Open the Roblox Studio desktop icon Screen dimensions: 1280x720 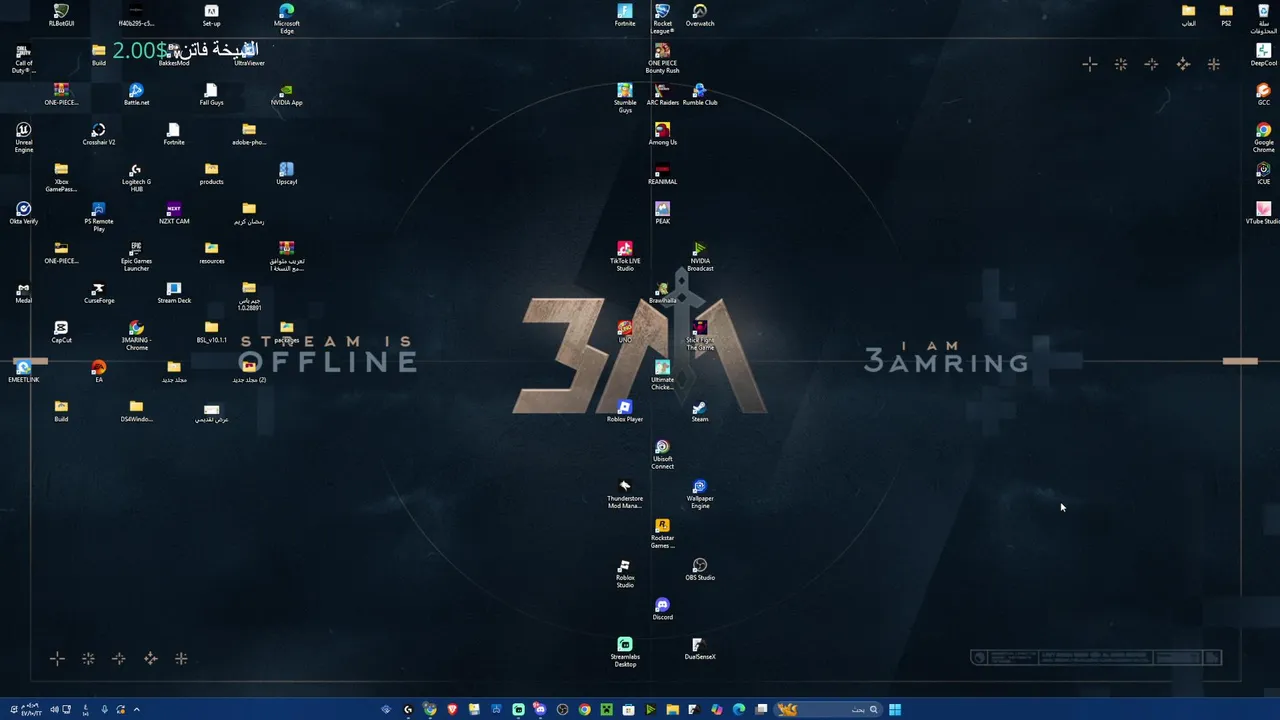point(625,573)
